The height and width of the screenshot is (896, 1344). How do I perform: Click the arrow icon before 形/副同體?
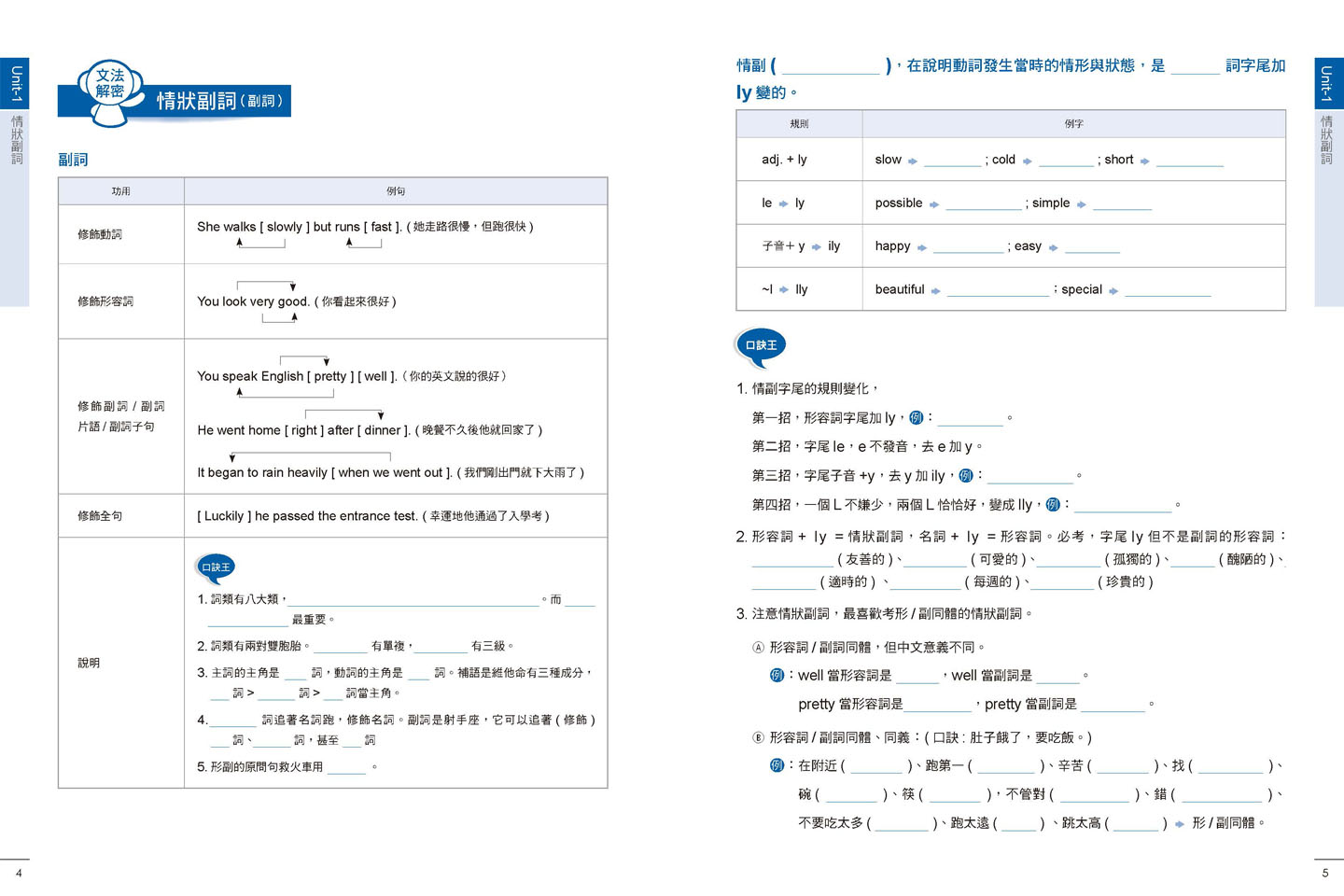[1180, 823]
